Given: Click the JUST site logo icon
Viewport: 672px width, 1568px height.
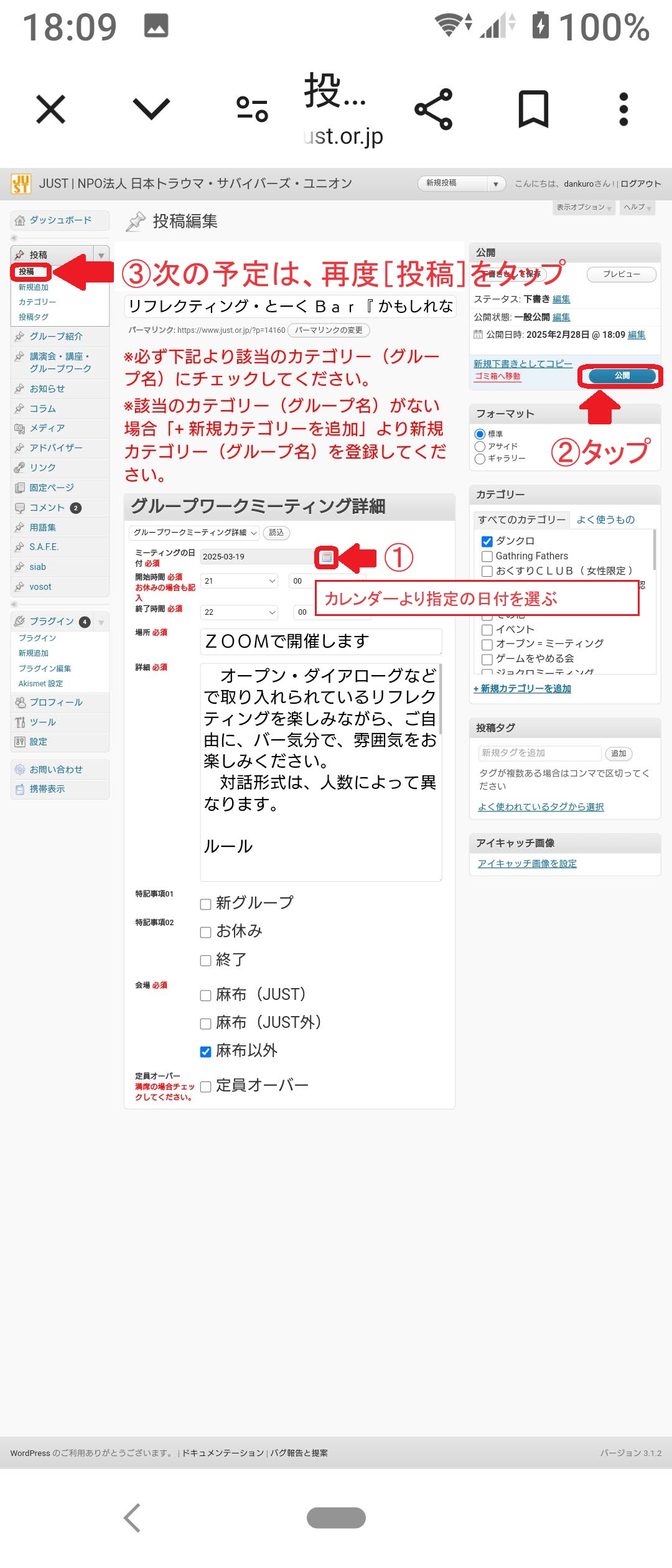Looking at the screenshot, I should tap(21, 184).
